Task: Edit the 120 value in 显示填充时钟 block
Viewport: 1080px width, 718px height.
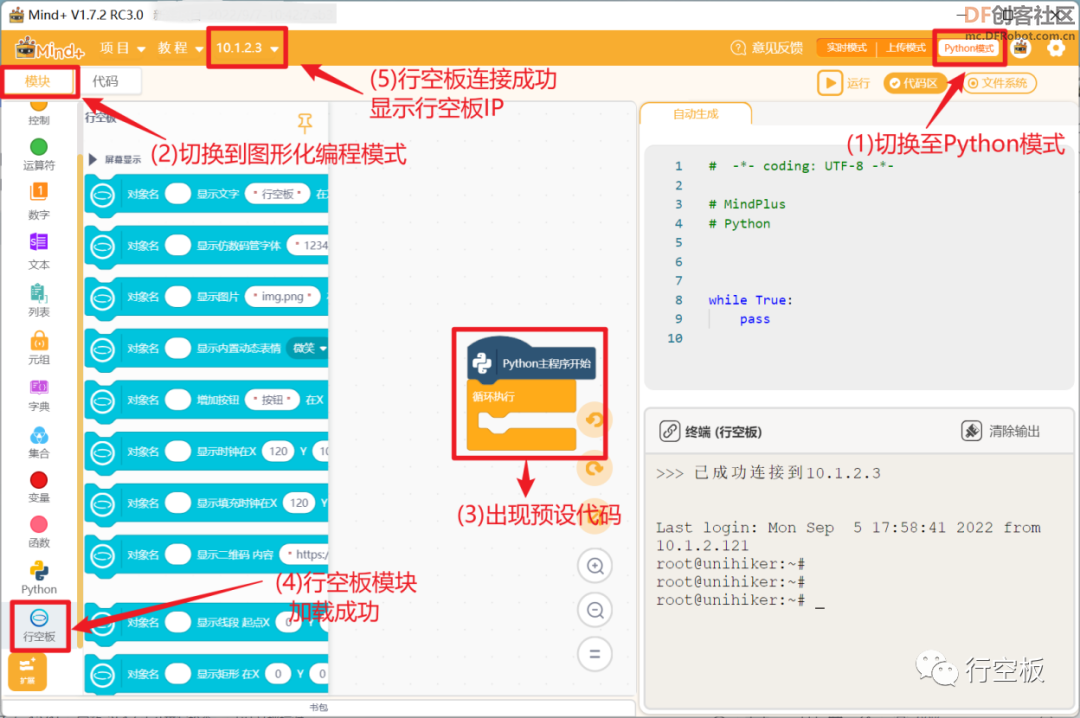Action: click(x=299, y=503)
